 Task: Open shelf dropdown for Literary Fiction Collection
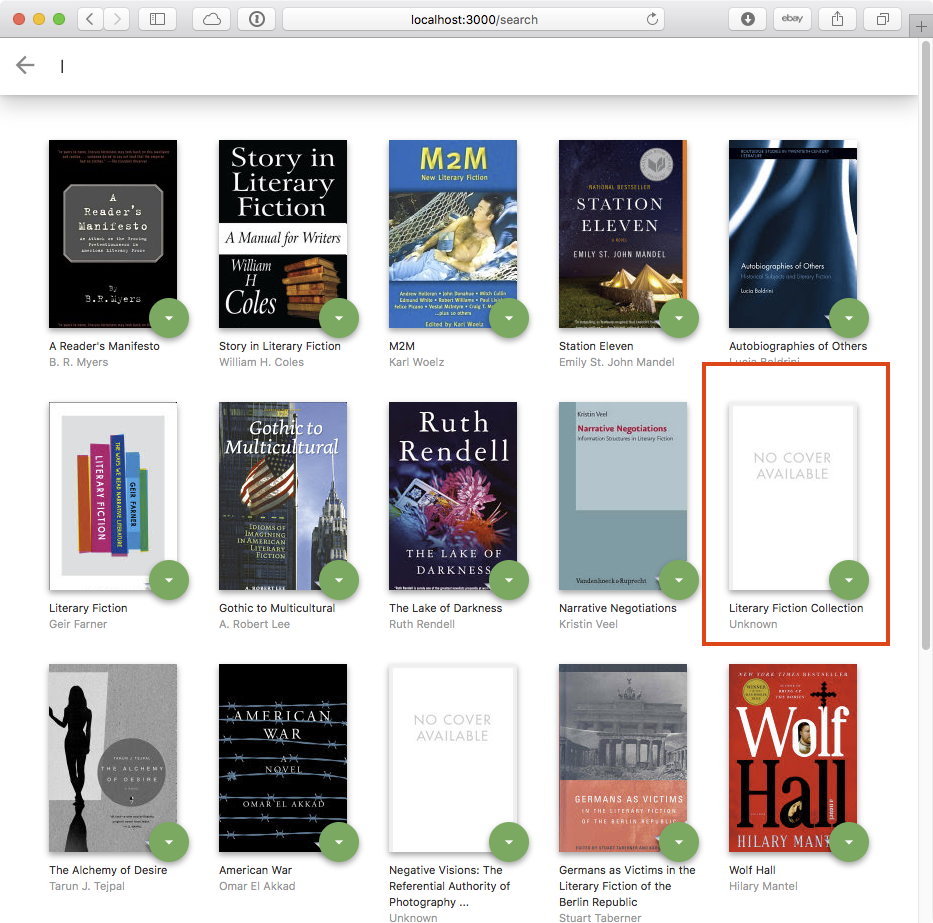[x=849, y=580]
